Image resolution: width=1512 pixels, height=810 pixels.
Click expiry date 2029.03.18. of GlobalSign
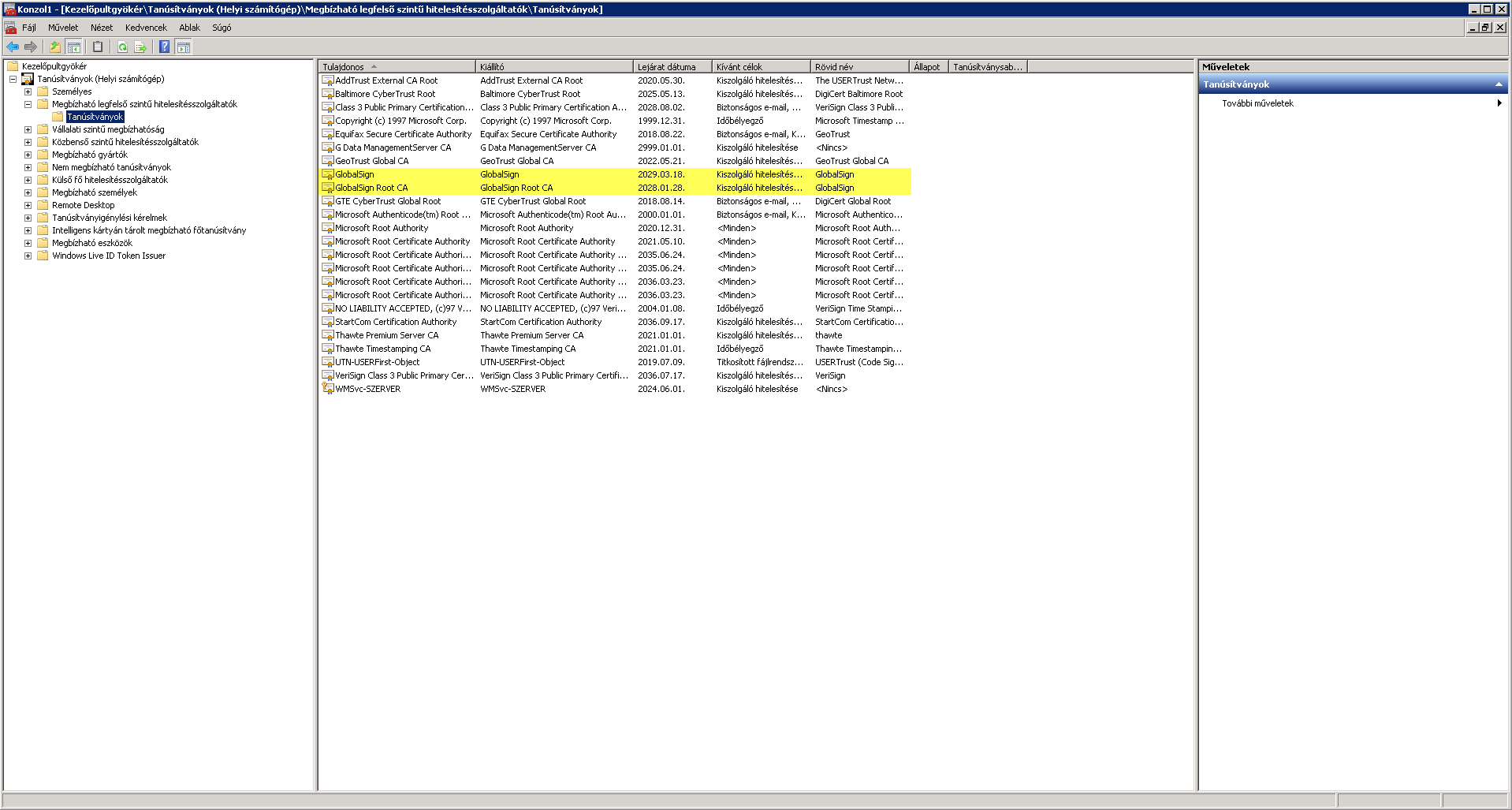click(x=661, y=174)
